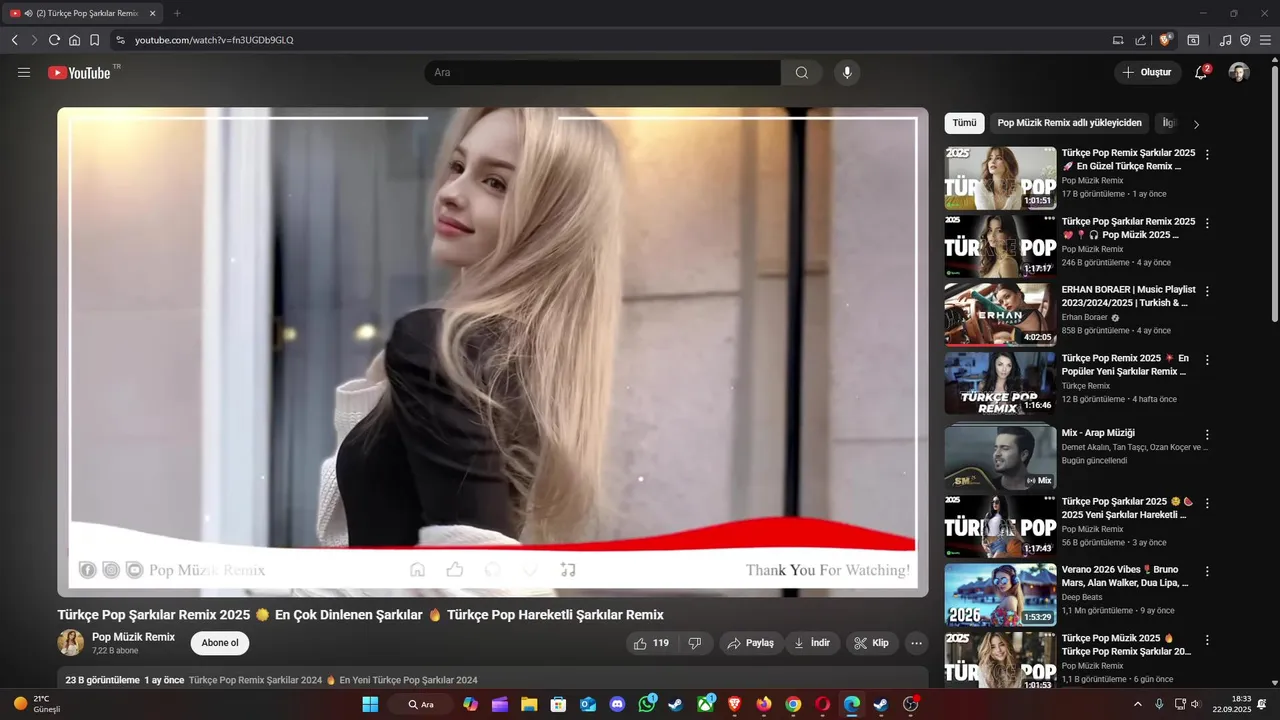Click the picture-in-picture address bar icon

point(1118,40)
